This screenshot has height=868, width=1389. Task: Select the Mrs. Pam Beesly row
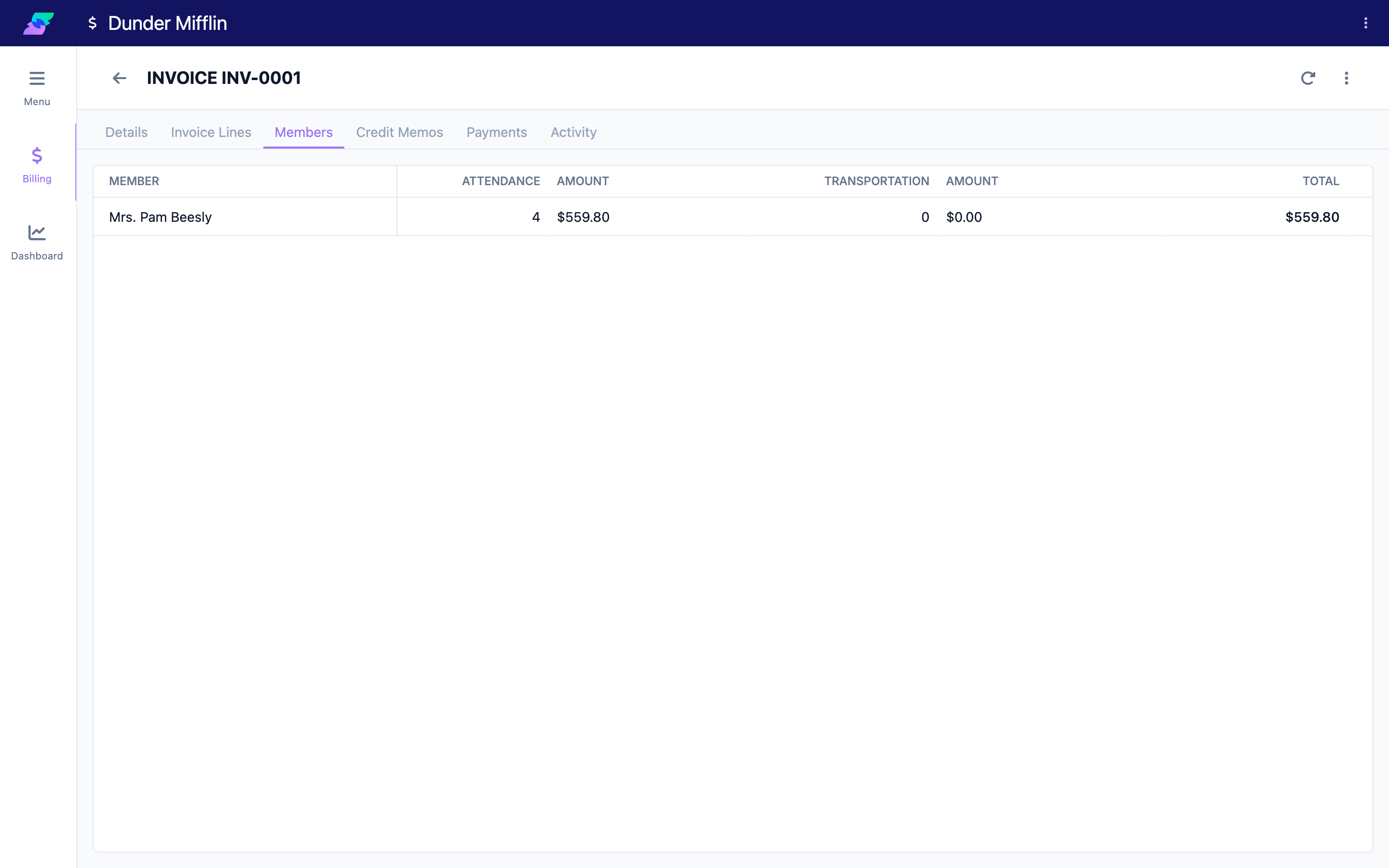coord(733,217)
